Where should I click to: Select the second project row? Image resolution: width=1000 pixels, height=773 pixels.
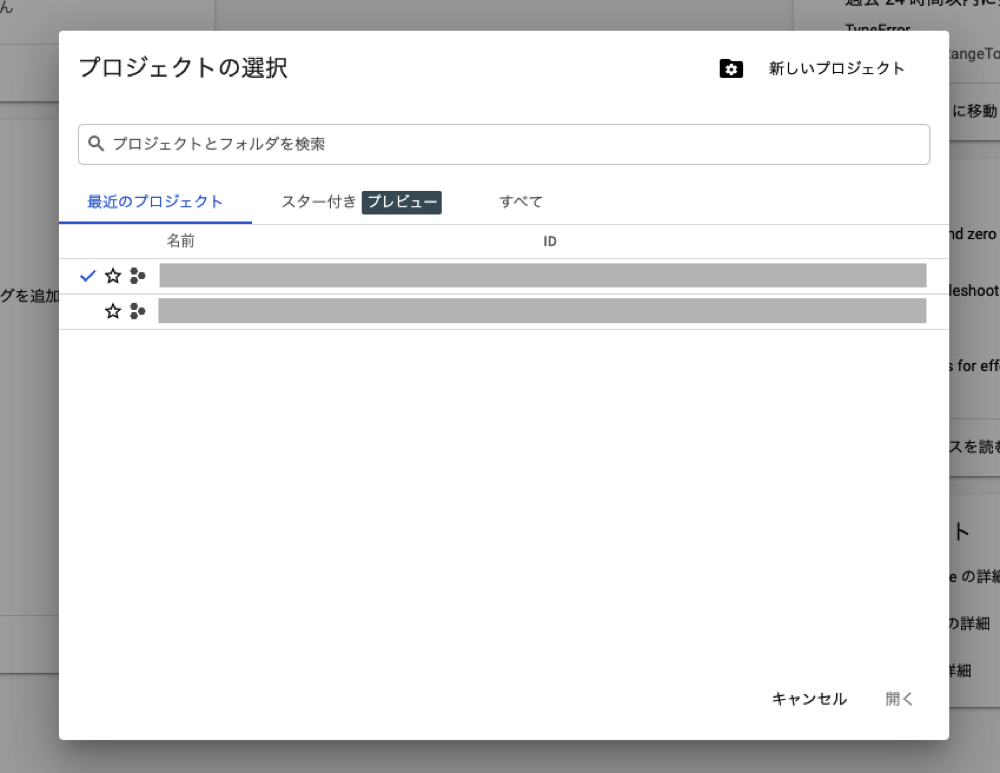543,311
